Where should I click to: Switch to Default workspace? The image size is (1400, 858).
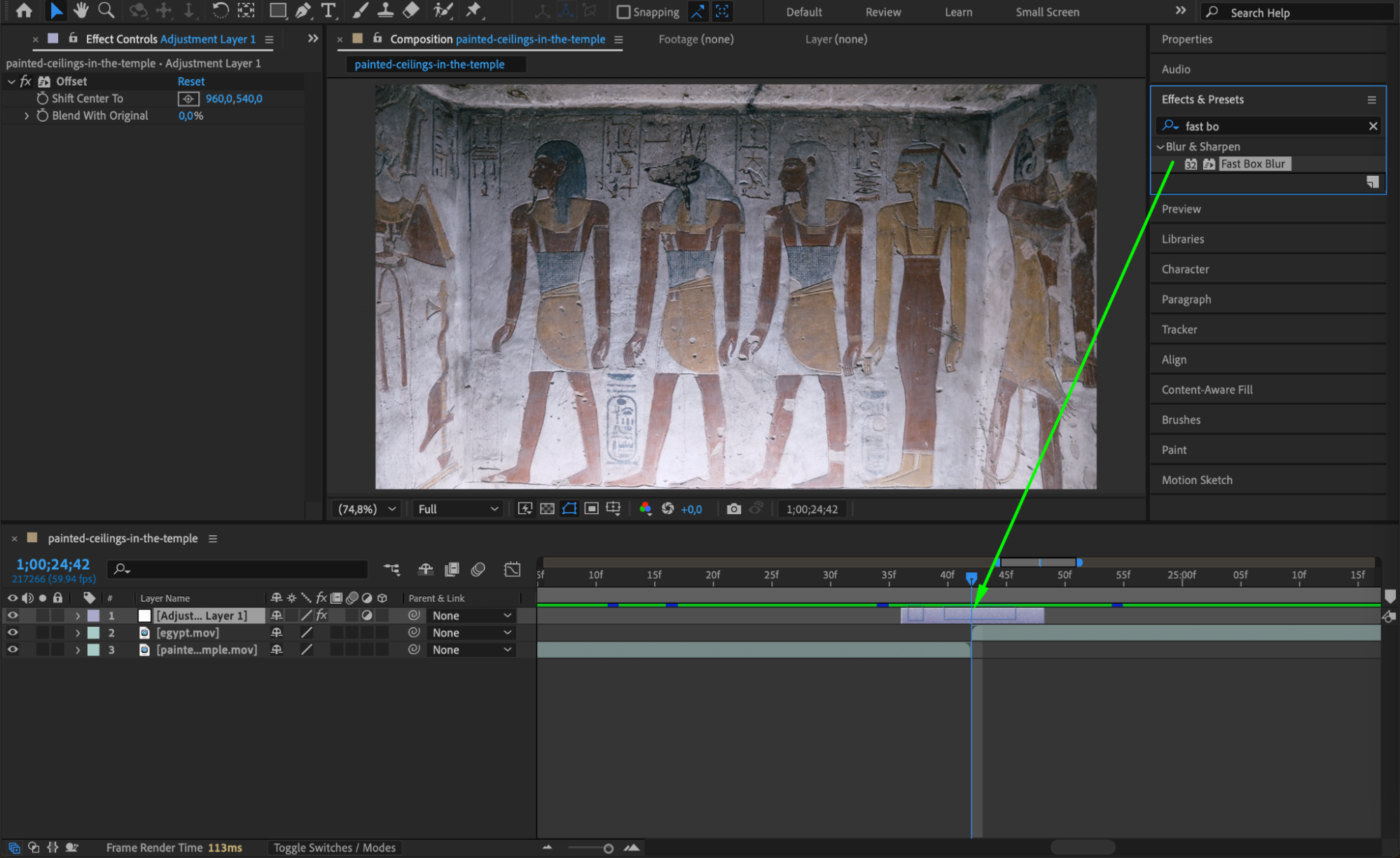pyautogui.click(x=804, y=12)
